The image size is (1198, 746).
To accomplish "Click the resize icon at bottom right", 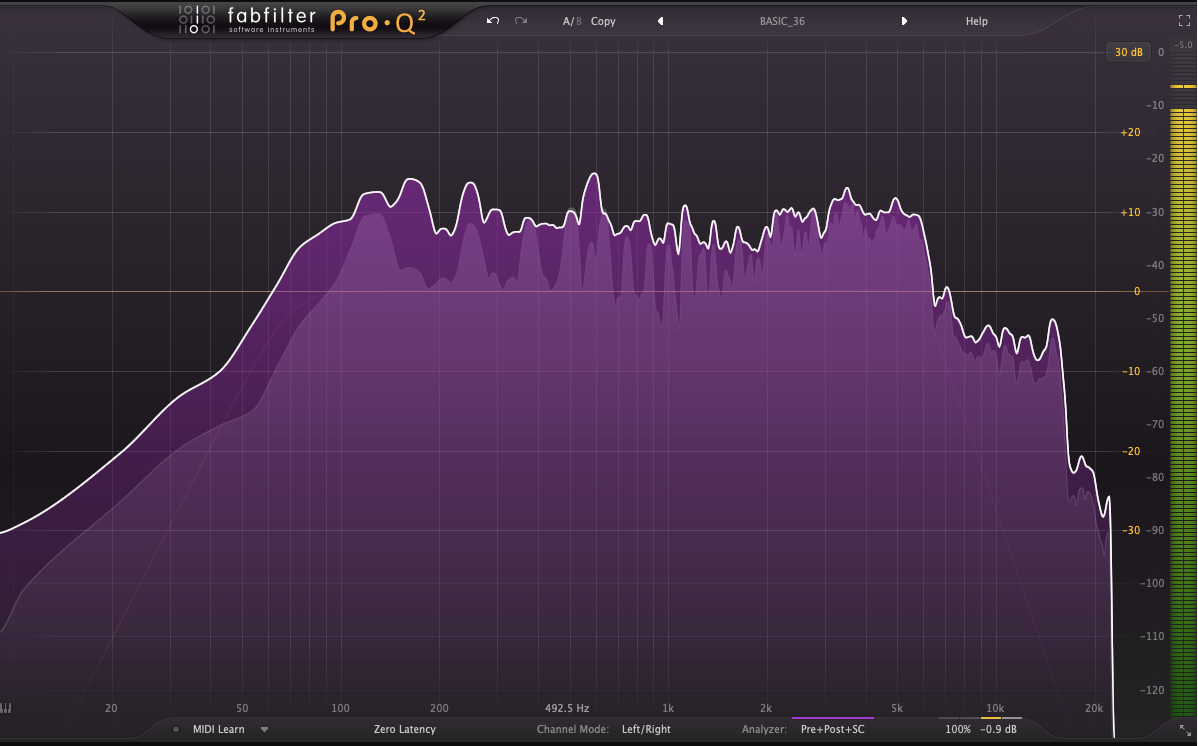I will point(1185,731).
